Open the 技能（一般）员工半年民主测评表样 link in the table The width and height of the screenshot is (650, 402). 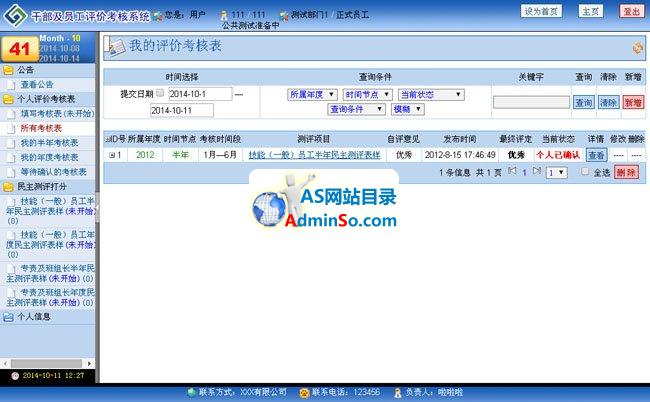pyautogui.click(x=315, y=155)
